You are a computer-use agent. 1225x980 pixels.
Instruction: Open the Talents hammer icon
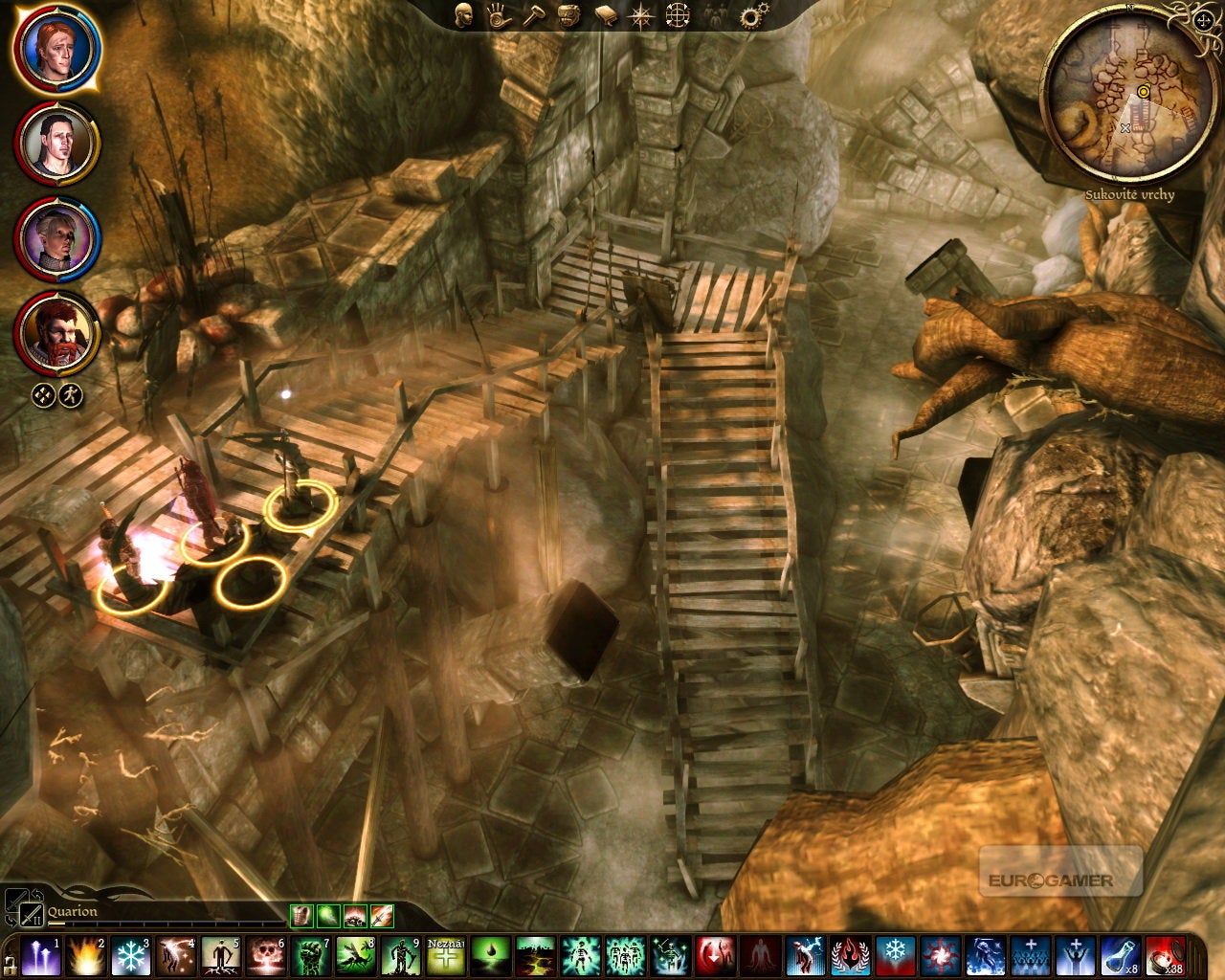pos(532,13)
